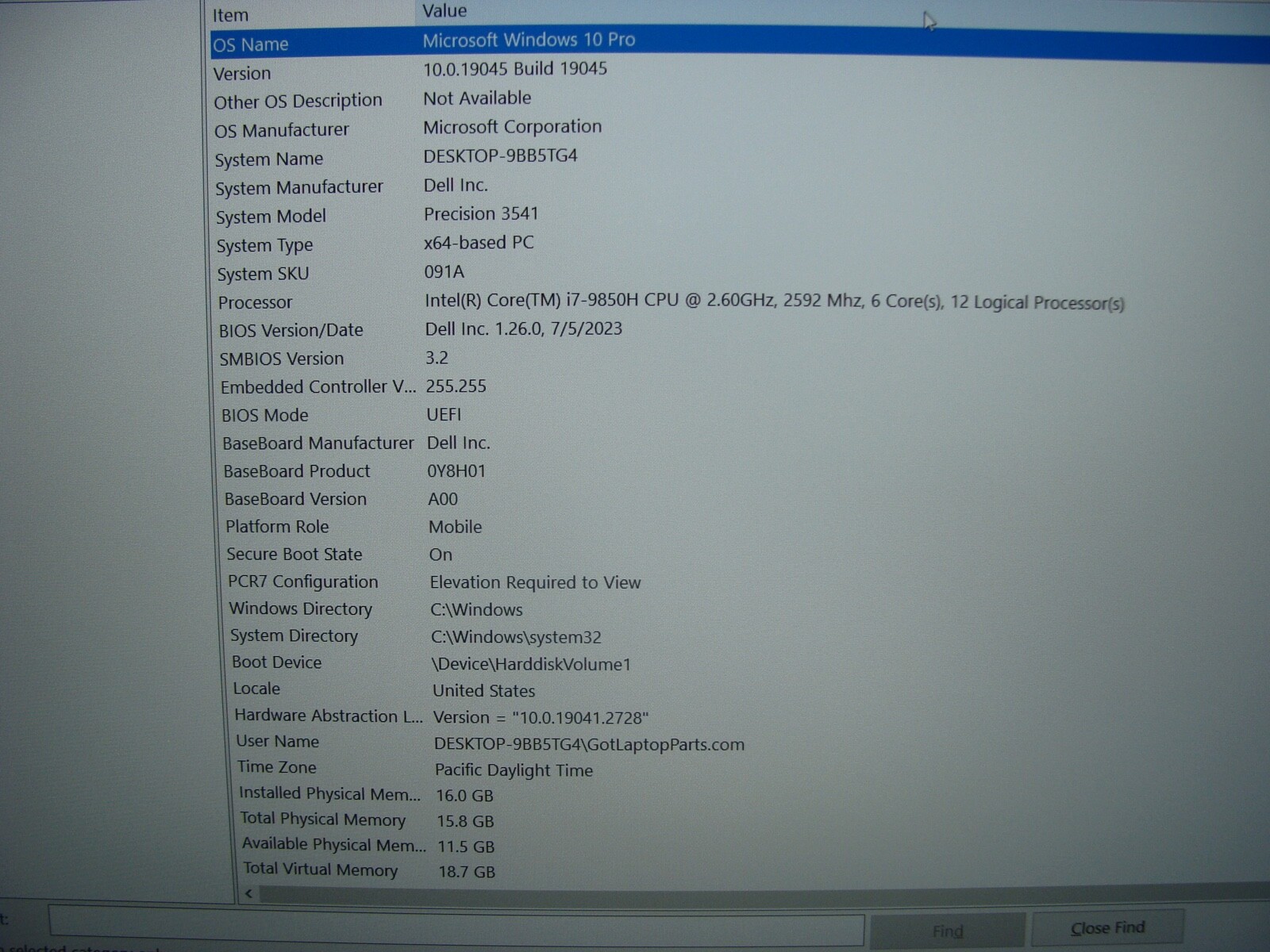Viewport: 1270px width, 952px height.
Task: Click the horizontal scrollbar left arrow
Action: coord(249,893)
